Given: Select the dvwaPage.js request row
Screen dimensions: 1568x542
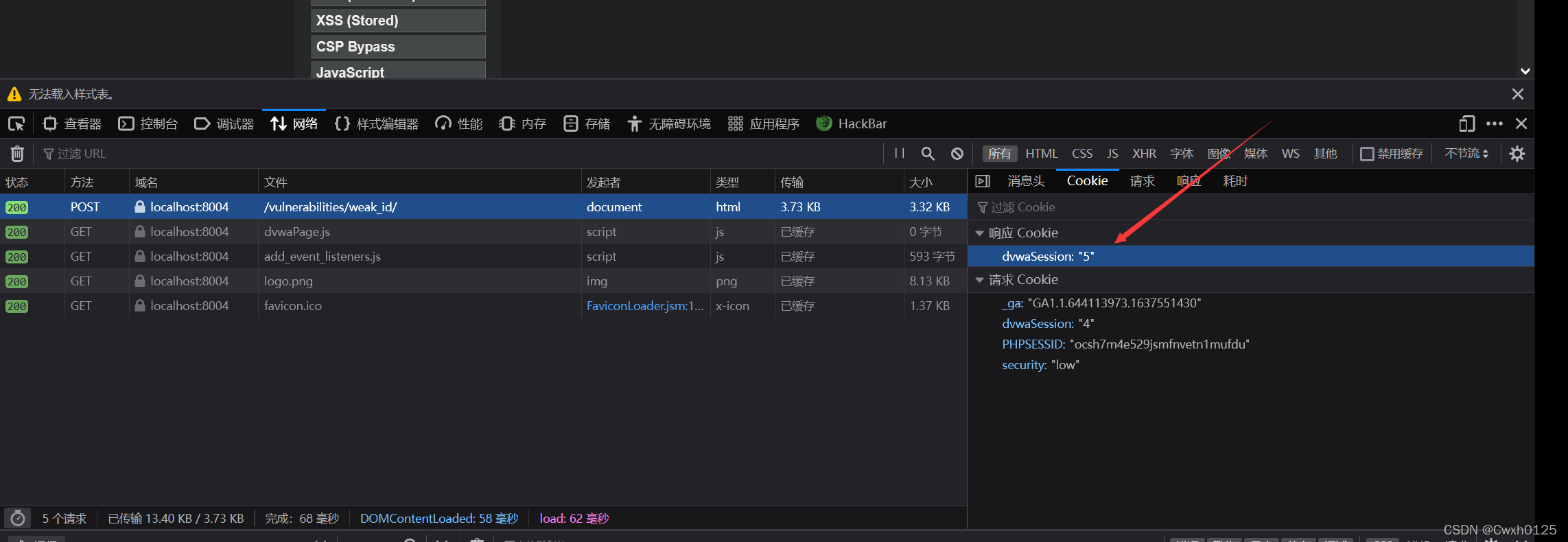Looking at the screenshot, I should (x=483, y=232).
